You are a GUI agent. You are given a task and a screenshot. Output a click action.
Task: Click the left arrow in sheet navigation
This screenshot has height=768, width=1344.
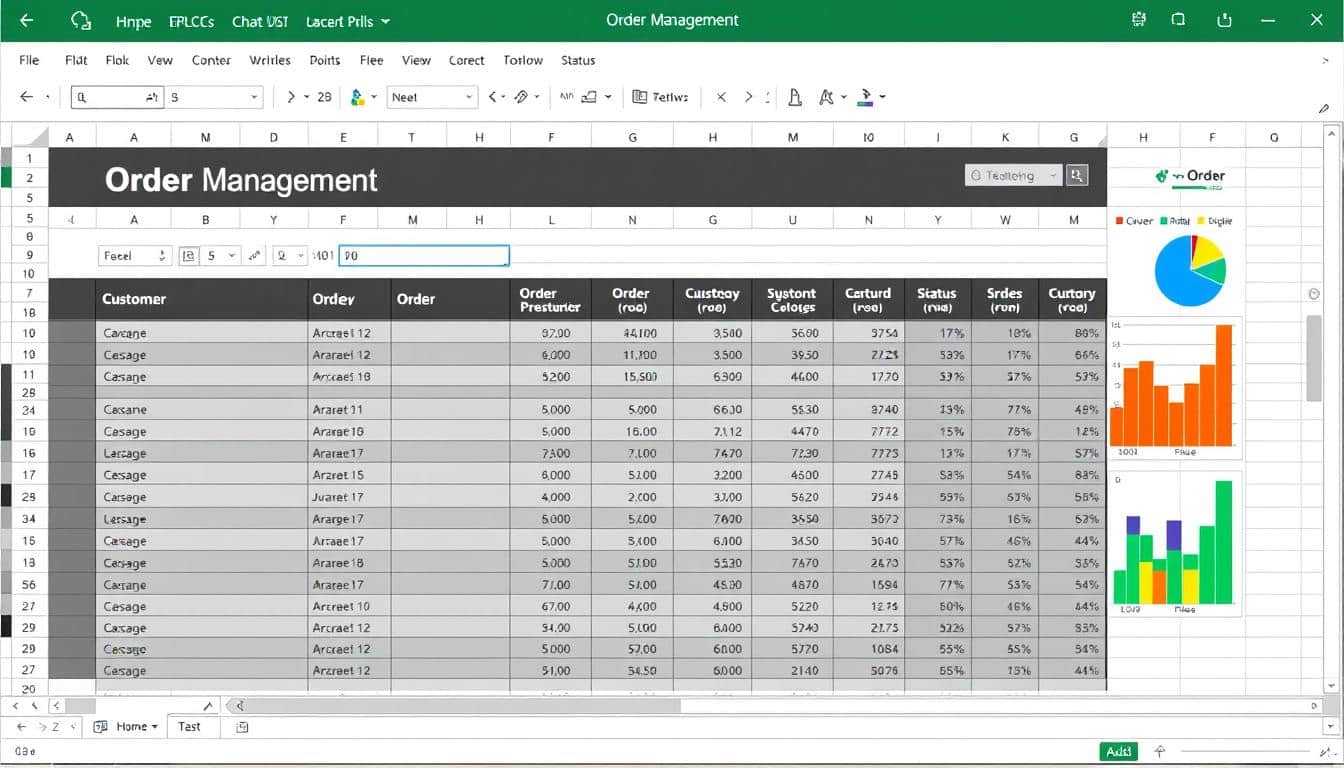pyautogui.click(x=23, y=727)
